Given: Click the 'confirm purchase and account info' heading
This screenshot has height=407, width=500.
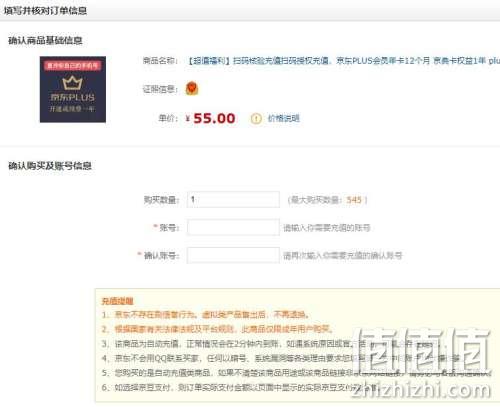Looking at the screenshot, I should coord(50,166).
